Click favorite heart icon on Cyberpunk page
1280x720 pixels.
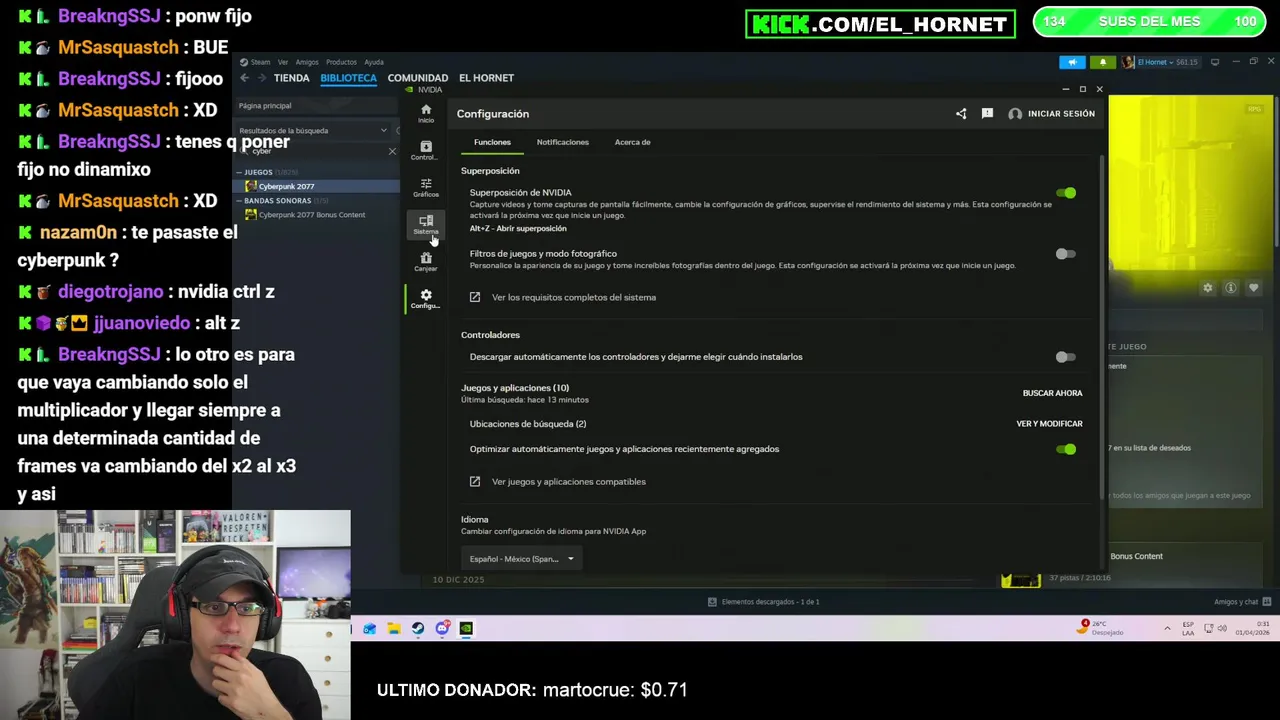[1254, 288]
